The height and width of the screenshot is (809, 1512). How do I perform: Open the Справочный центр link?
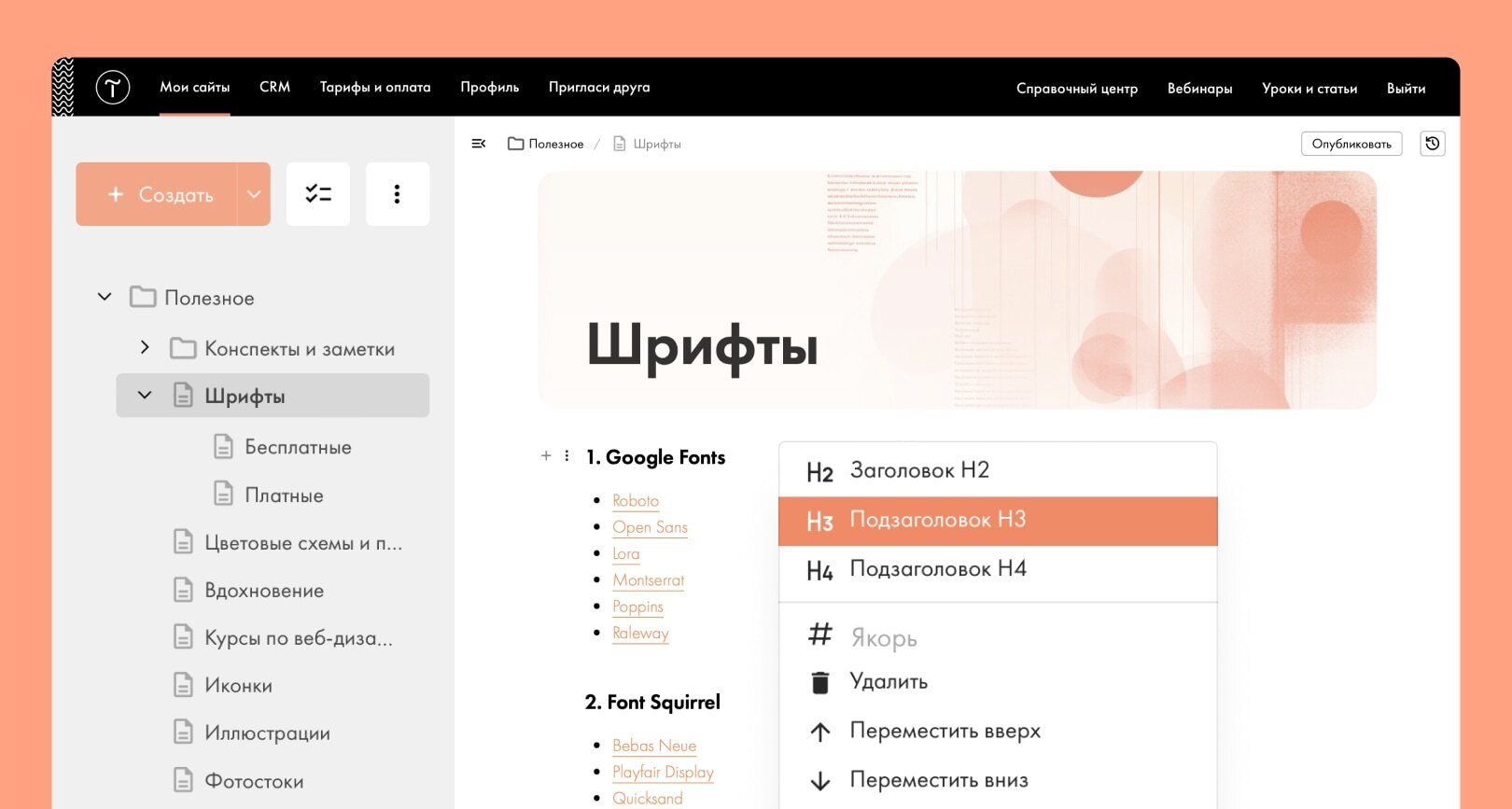(1077, 89)
